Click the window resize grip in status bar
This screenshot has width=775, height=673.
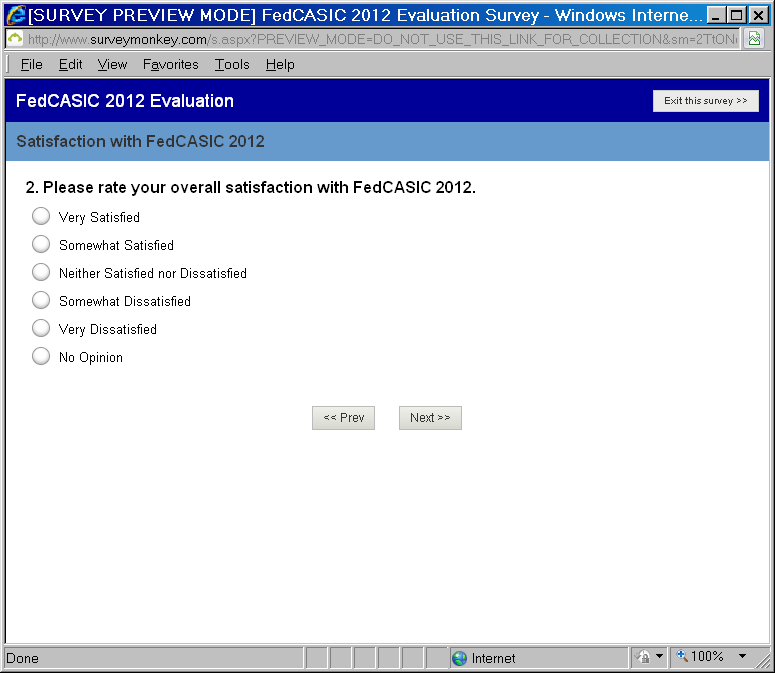[763, 661]
